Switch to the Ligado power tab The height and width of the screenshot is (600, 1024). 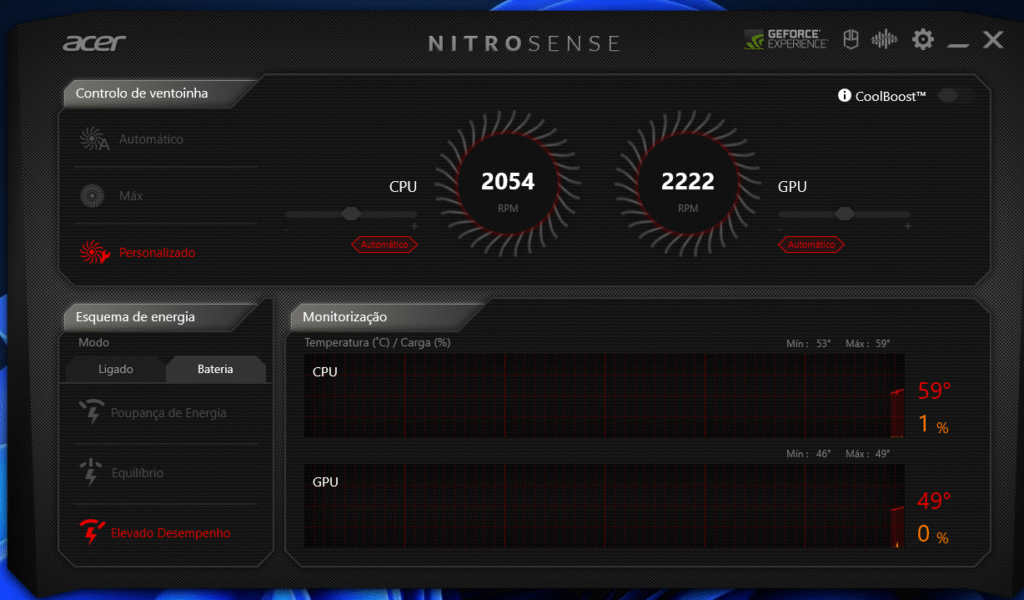tap(114, 369)
